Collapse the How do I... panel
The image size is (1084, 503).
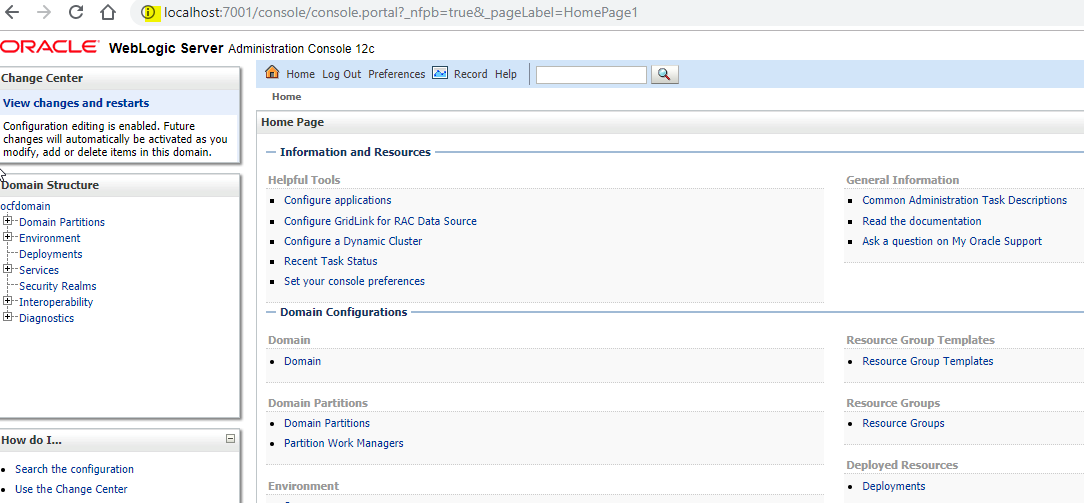tap(230, 439)
